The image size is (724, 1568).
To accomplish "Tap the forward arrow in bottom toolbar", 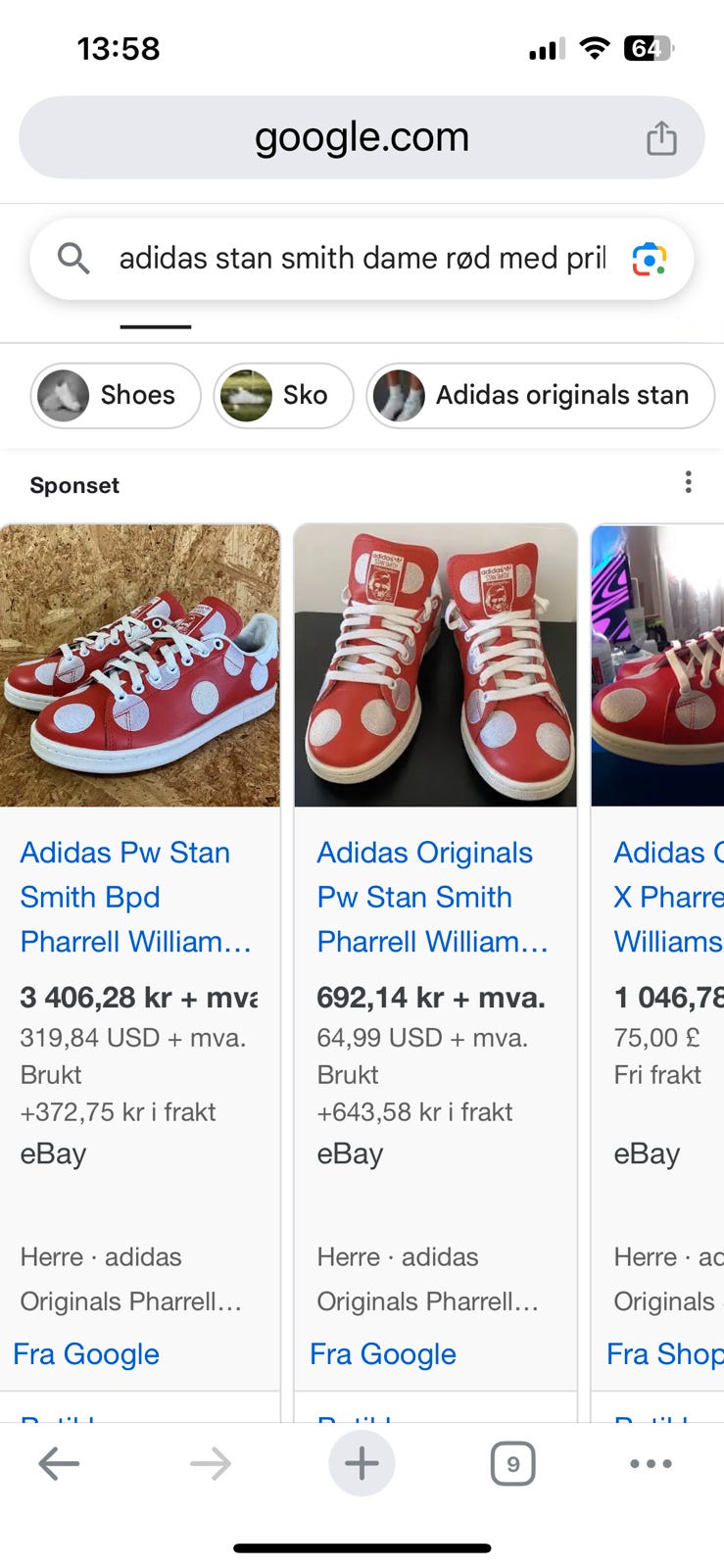I will coord(211,1464).
